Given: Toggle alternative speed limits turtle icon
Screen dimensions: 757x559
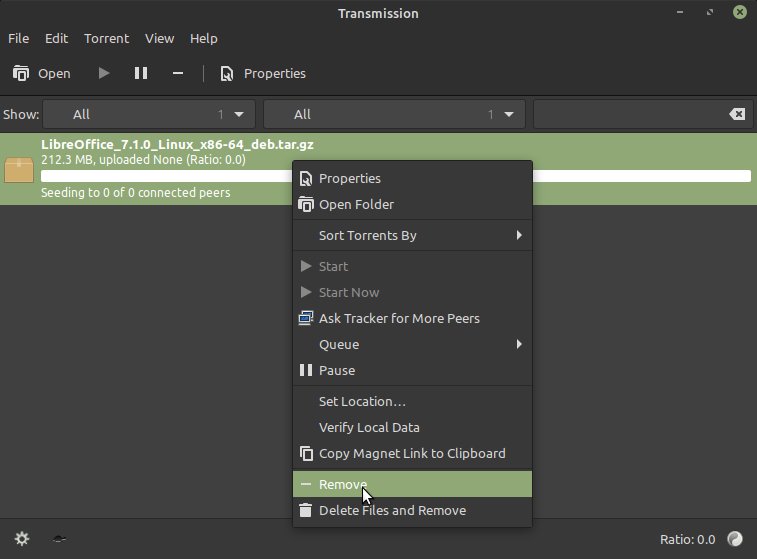Looking at the screenshot, I should pos(59,539).
